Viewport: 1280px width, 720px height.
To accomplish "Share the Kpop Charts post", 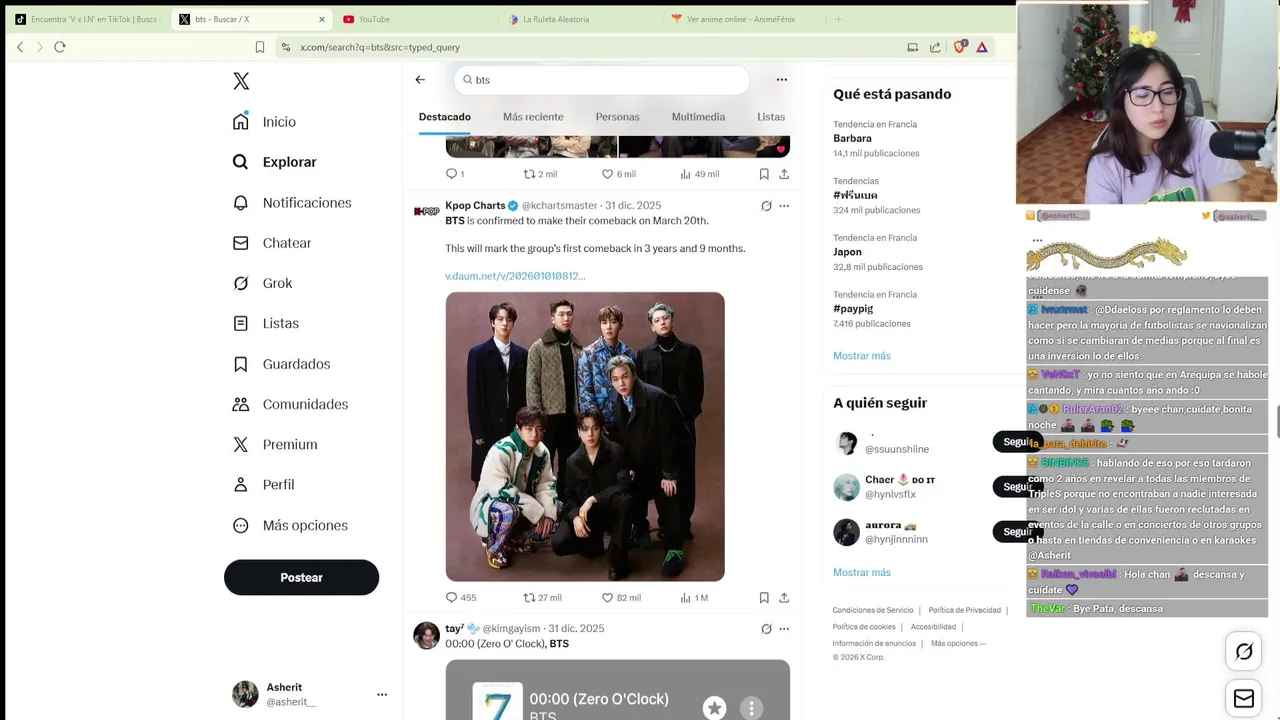I will pyautogui.click(x=784, y=598).
